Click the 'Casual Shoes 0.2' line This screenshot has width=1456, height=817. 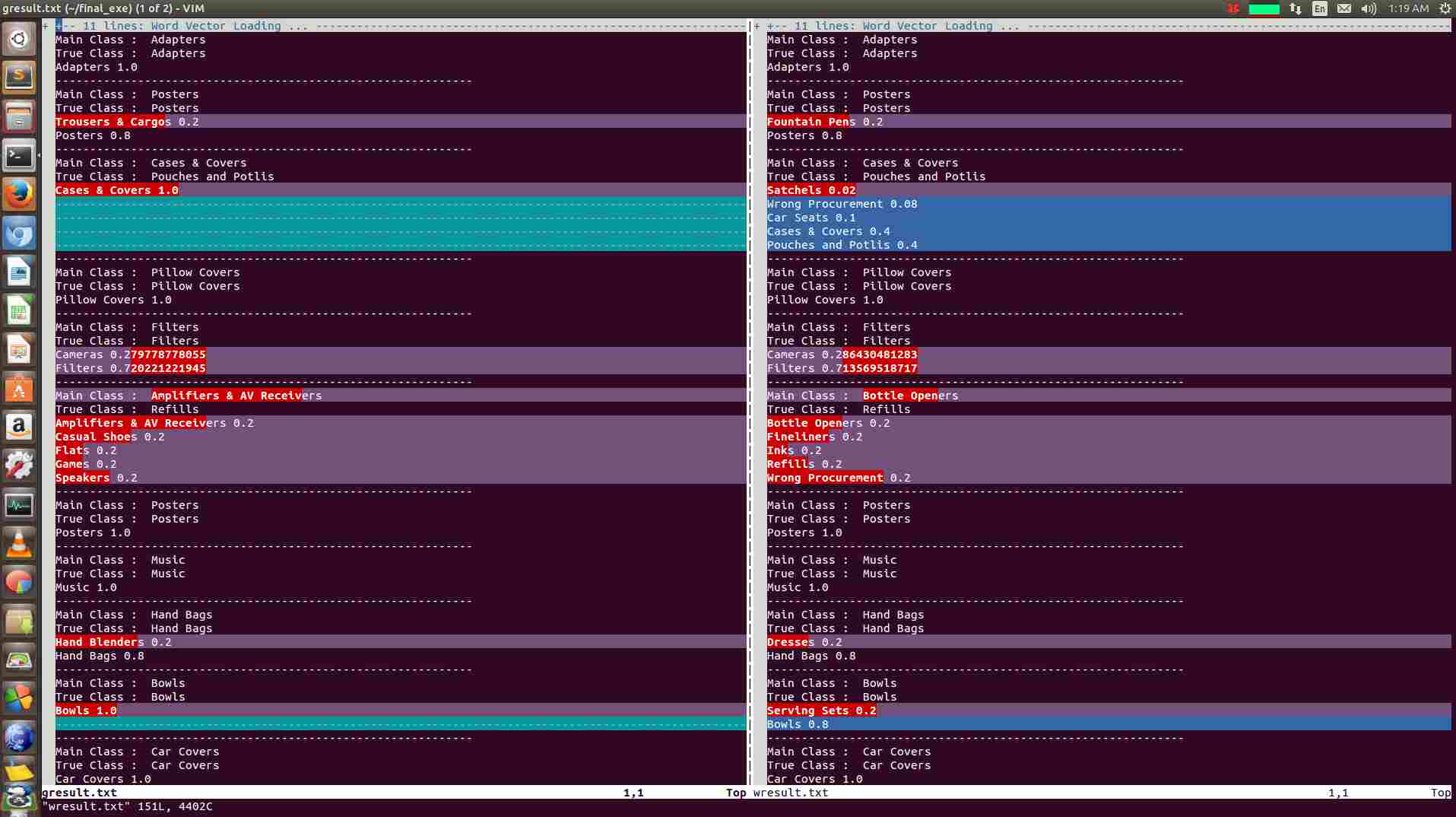109,437
